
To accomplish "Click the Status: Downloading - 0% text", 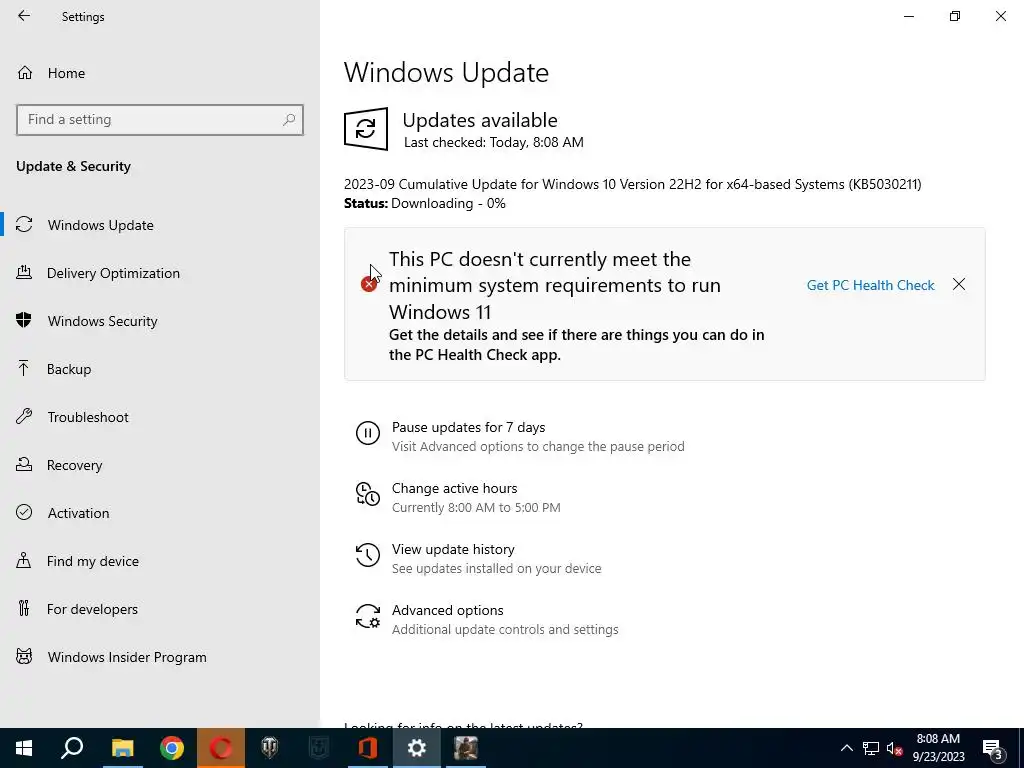I will tap(424, 203).
